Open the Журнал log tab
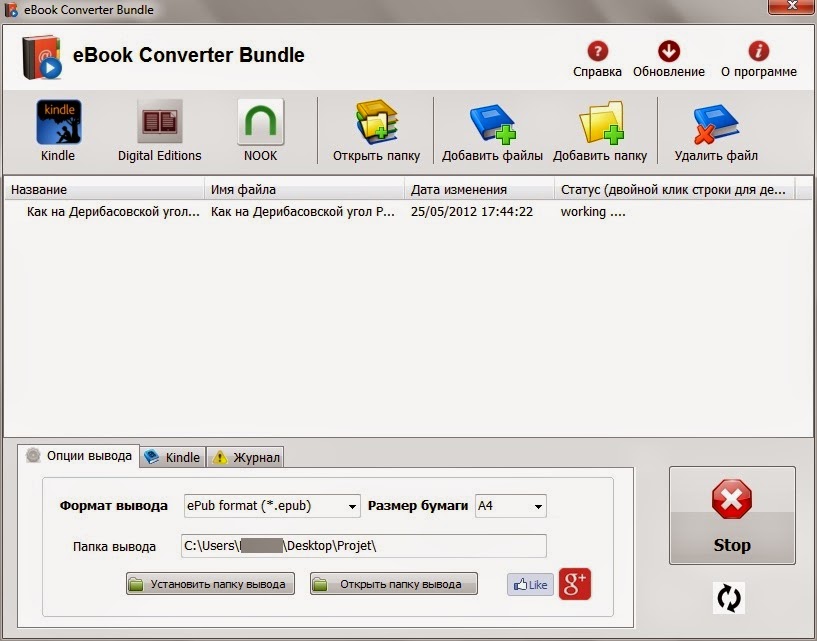 pyautogui.click(x=246, y=457)
